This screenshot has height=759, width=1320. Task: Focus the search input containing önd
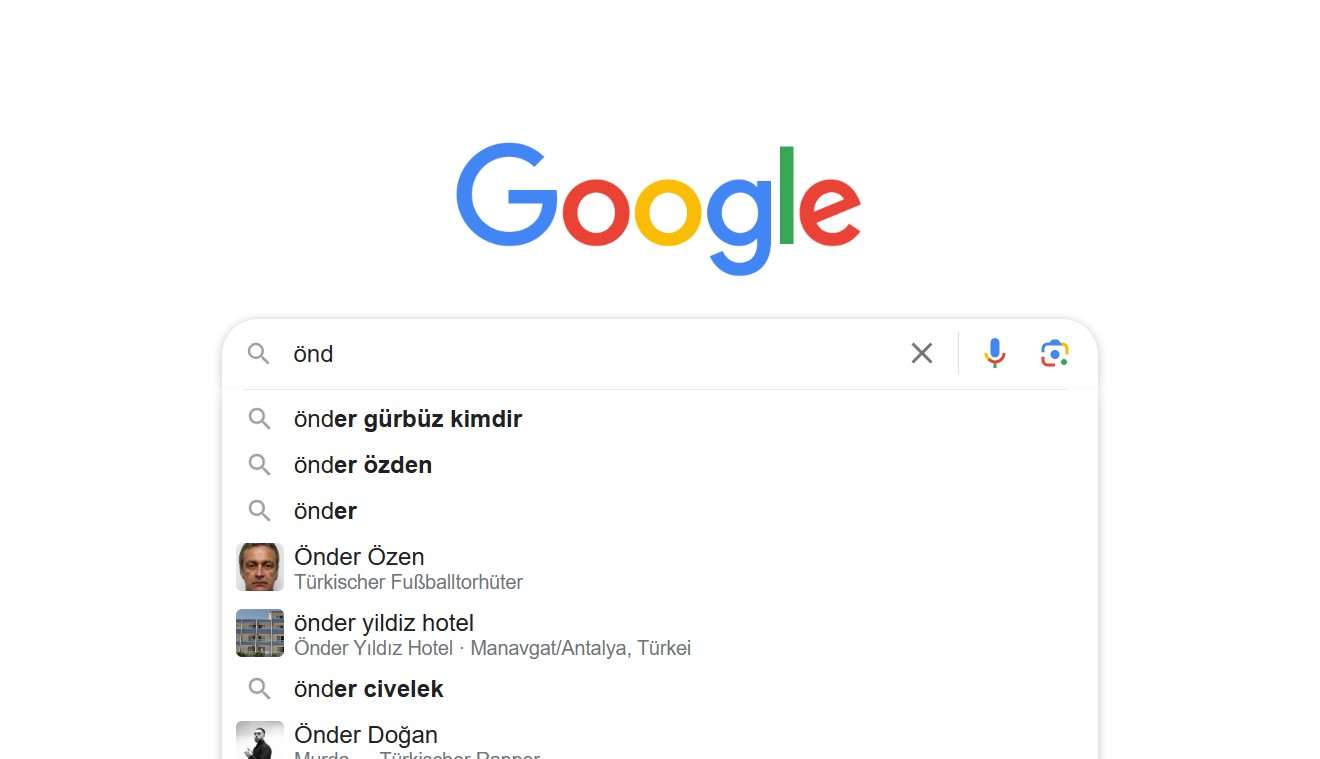(590, 353)
